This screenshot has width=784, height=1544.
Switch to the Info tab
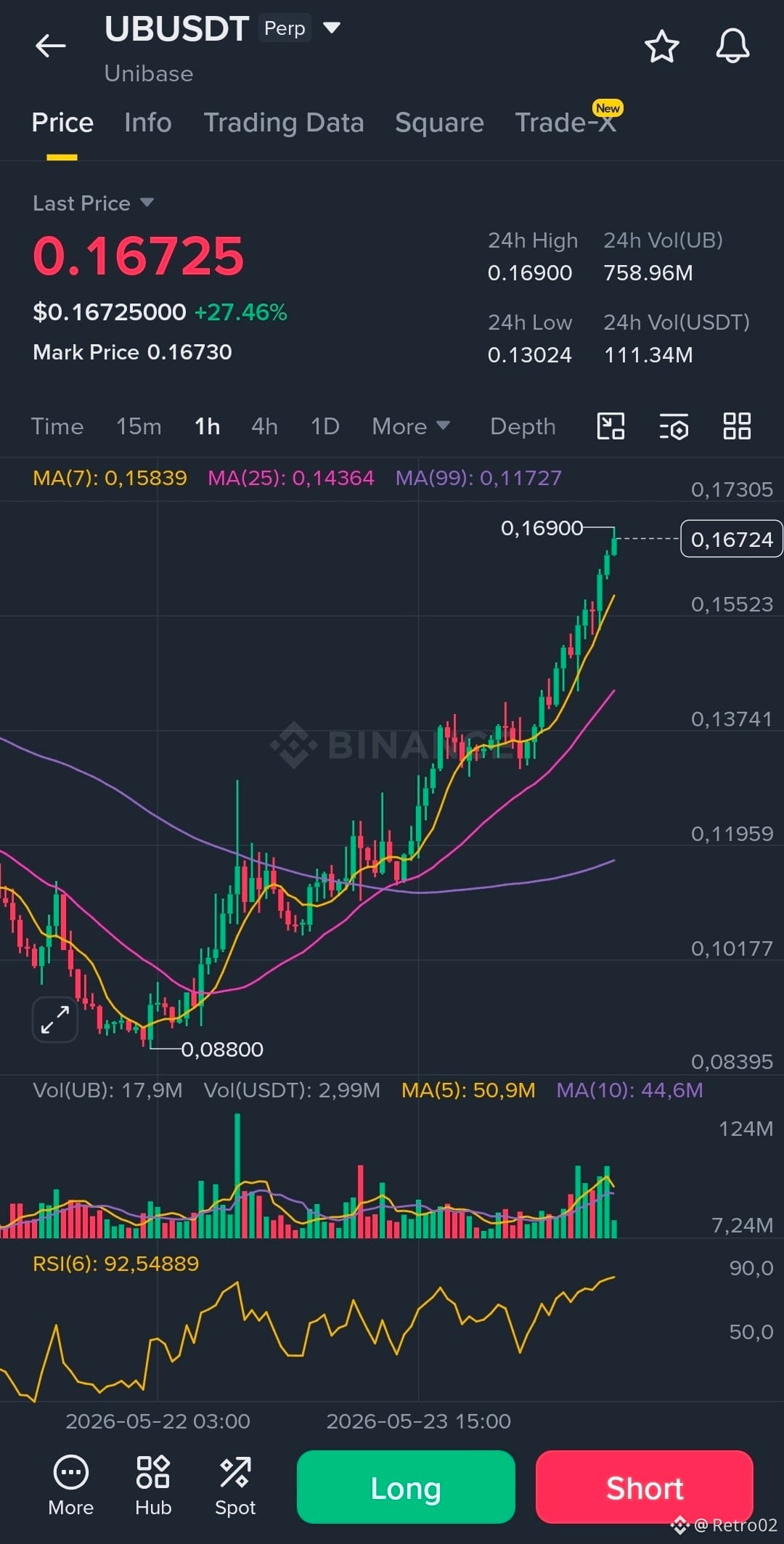pos(148,123)
